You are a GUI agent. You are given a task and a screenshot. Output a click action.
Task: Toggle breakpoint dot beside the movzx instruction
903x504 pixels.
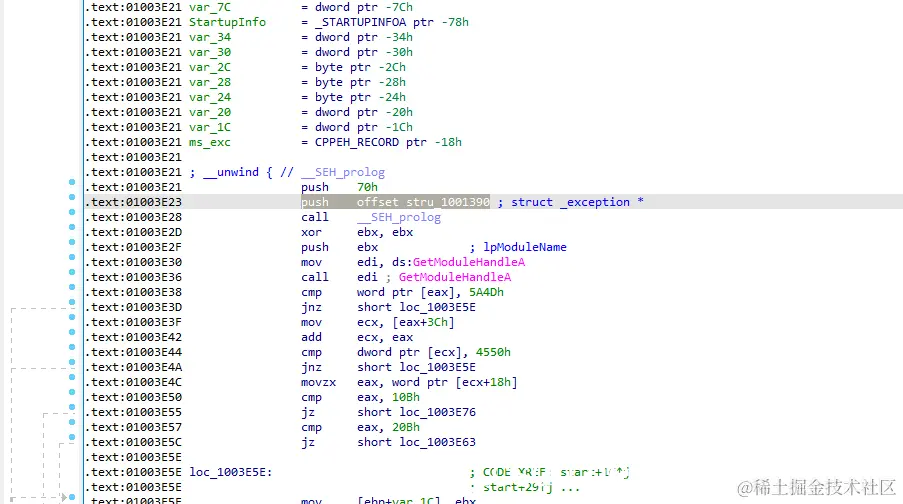(72, 377)
